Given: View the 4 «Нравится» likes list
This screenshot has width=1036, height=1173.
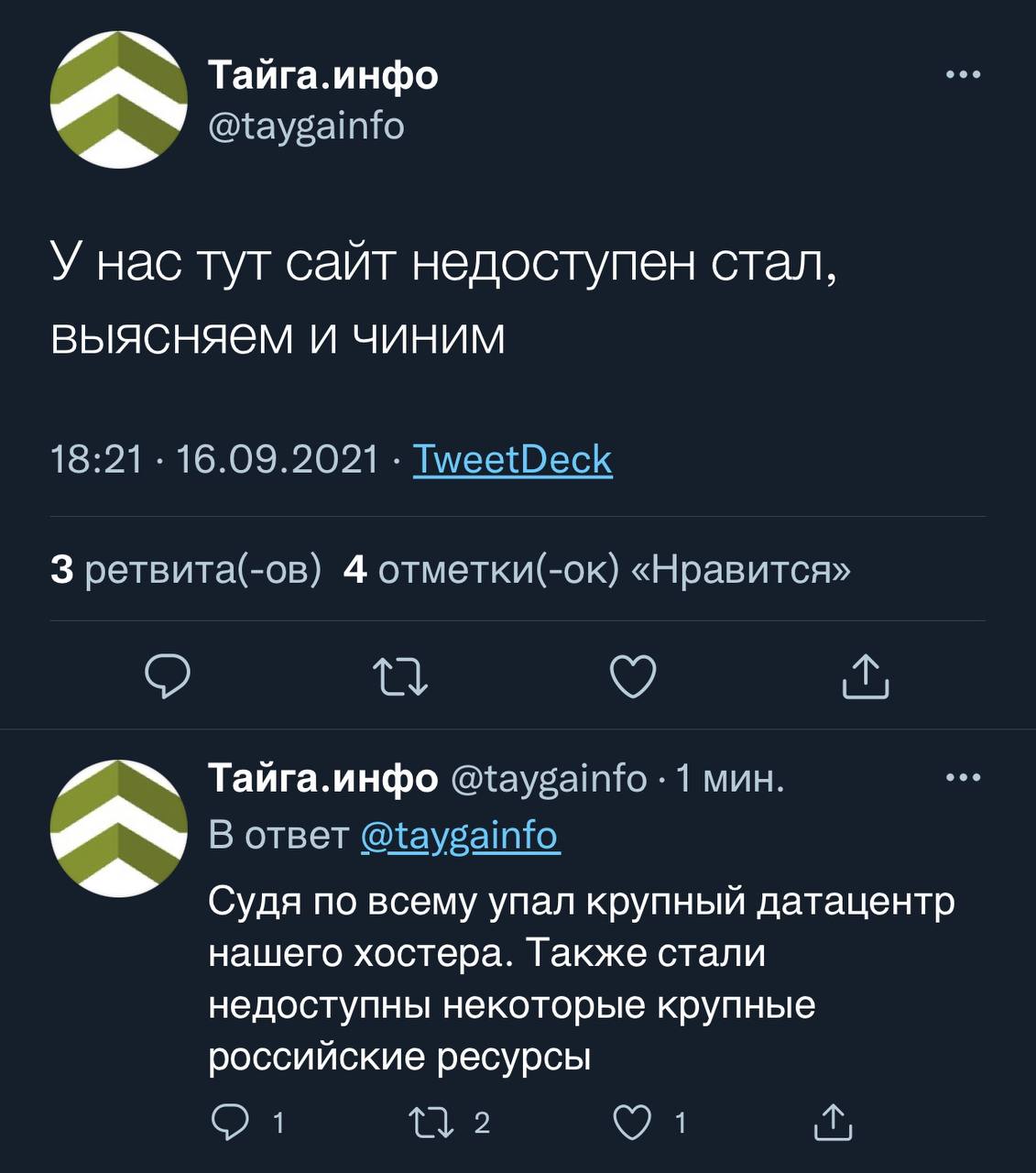Looking at the screenshot, I should point(596,570).
